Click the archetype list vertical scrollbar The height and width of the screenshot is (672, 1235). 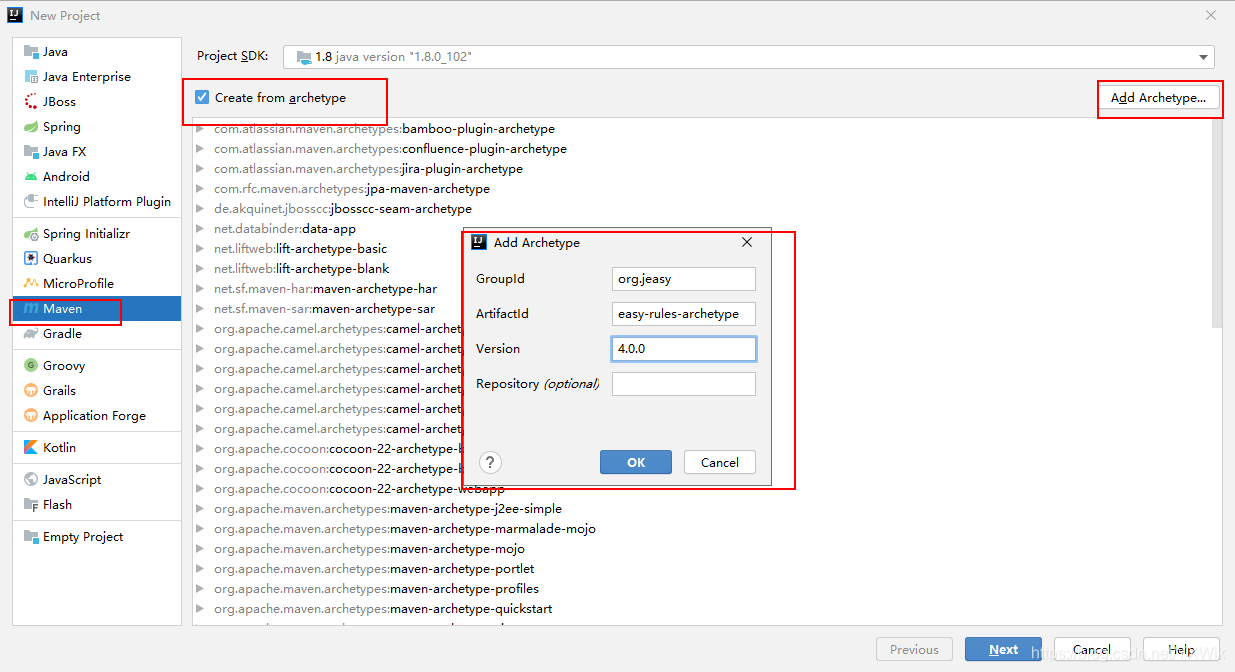click(1216, 224)
